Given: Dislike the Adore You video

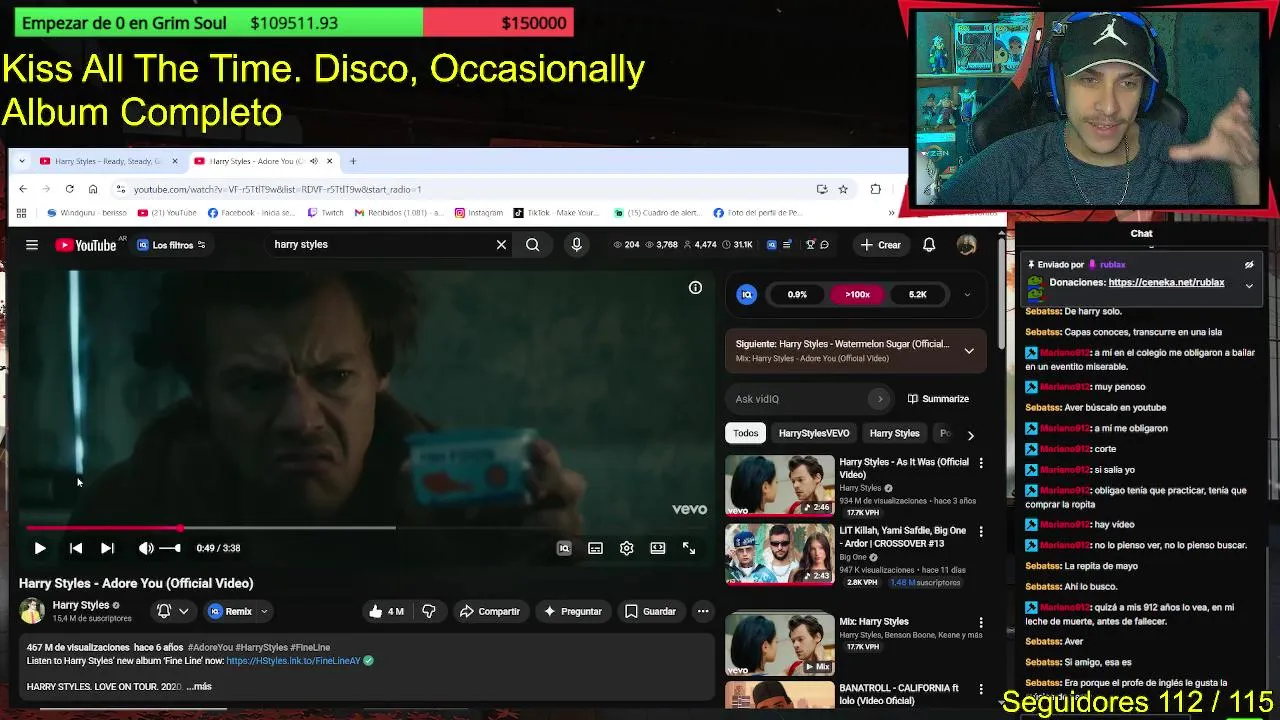Looking at the screenshot, I should coord(429,611).
